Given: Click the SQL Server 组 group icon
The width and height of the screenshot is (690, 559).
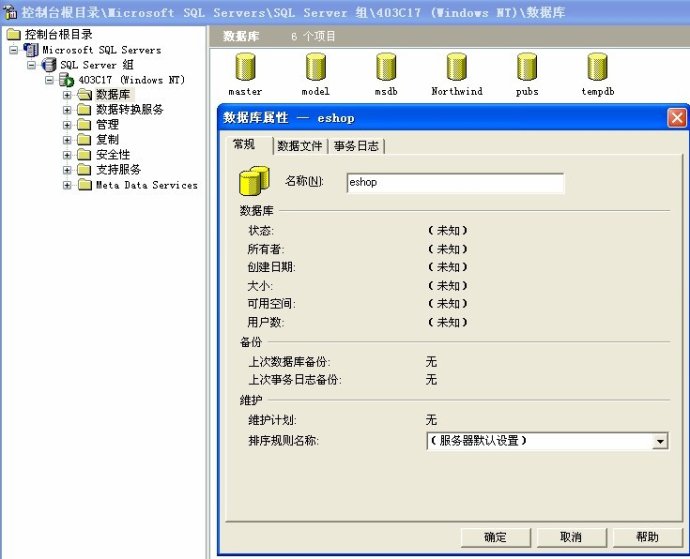Looking at the screenshot, I should tap(49, 65).
